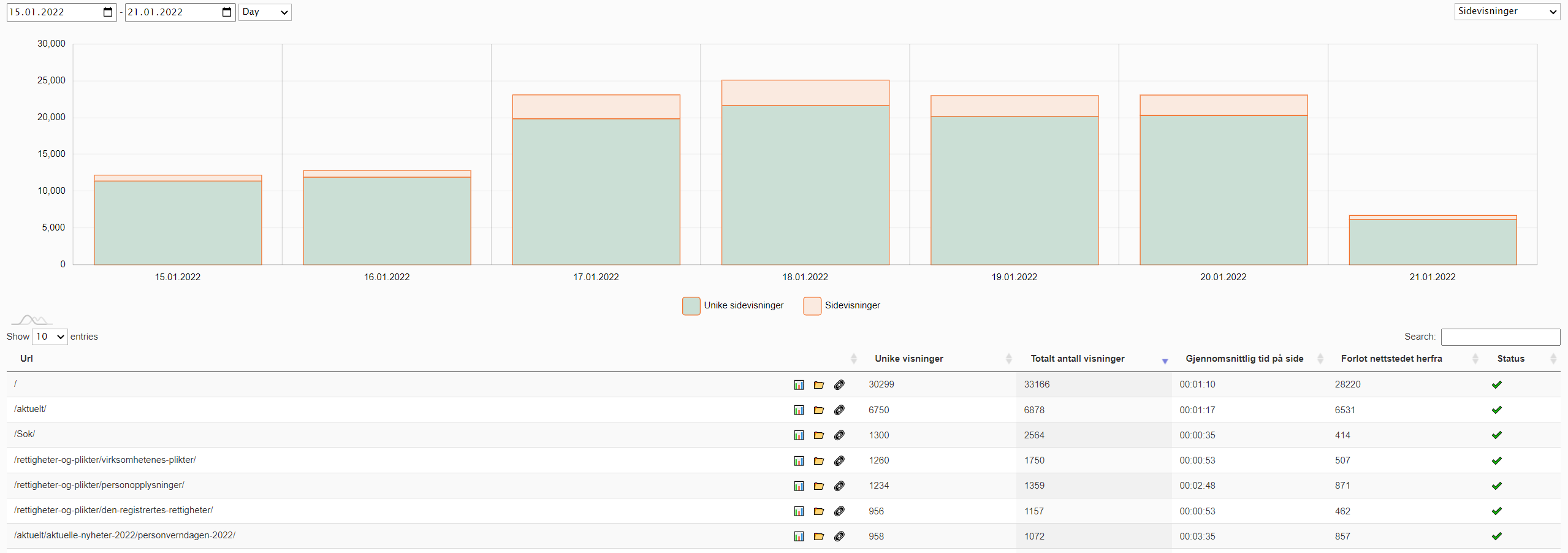Open chart icon in virksomhetenes-plikter row
1568x553 pixels.
tap(799, 461)
